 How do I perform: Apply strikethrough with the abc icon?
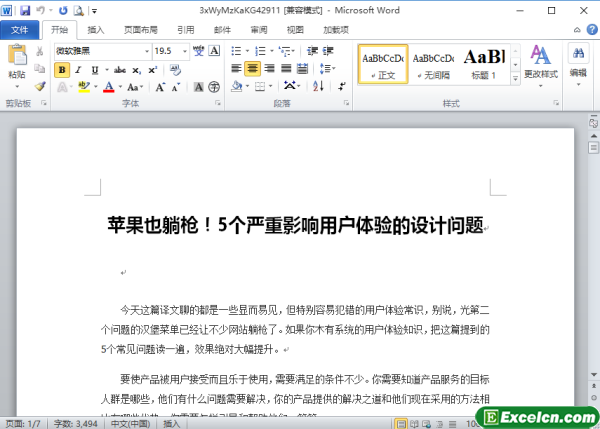(x=120, y=70)
